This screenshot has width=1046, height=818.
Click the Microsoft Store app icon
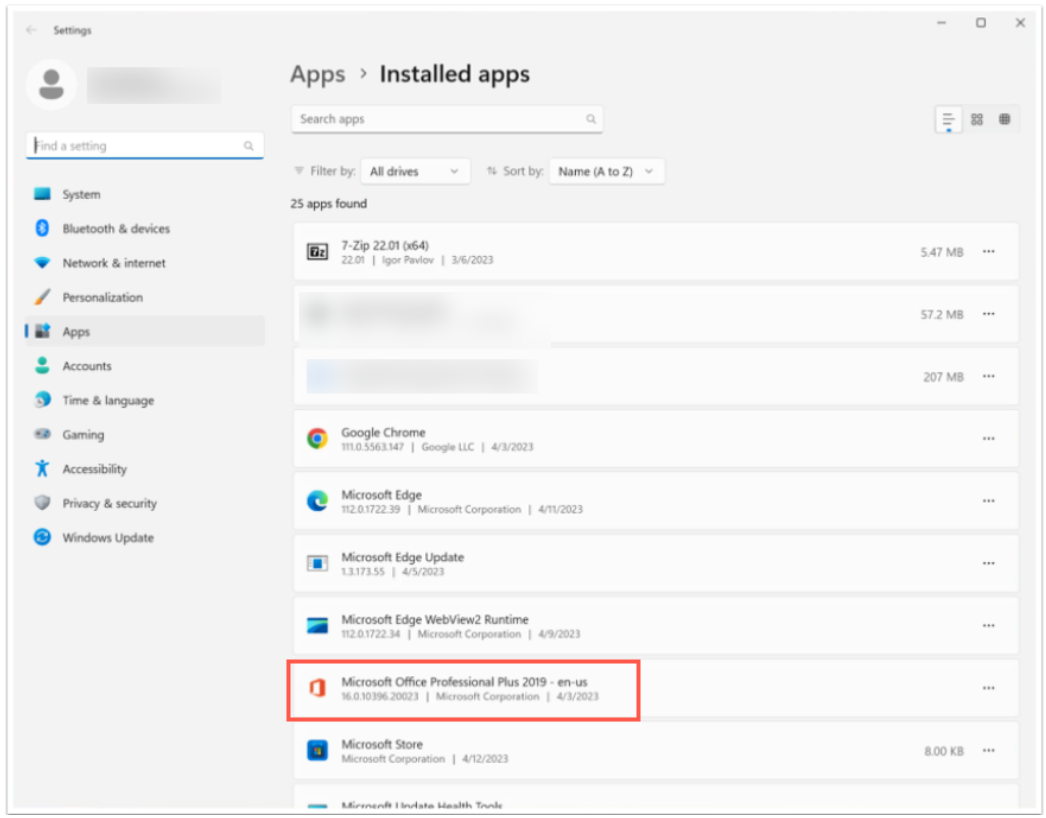coord(317,750)
